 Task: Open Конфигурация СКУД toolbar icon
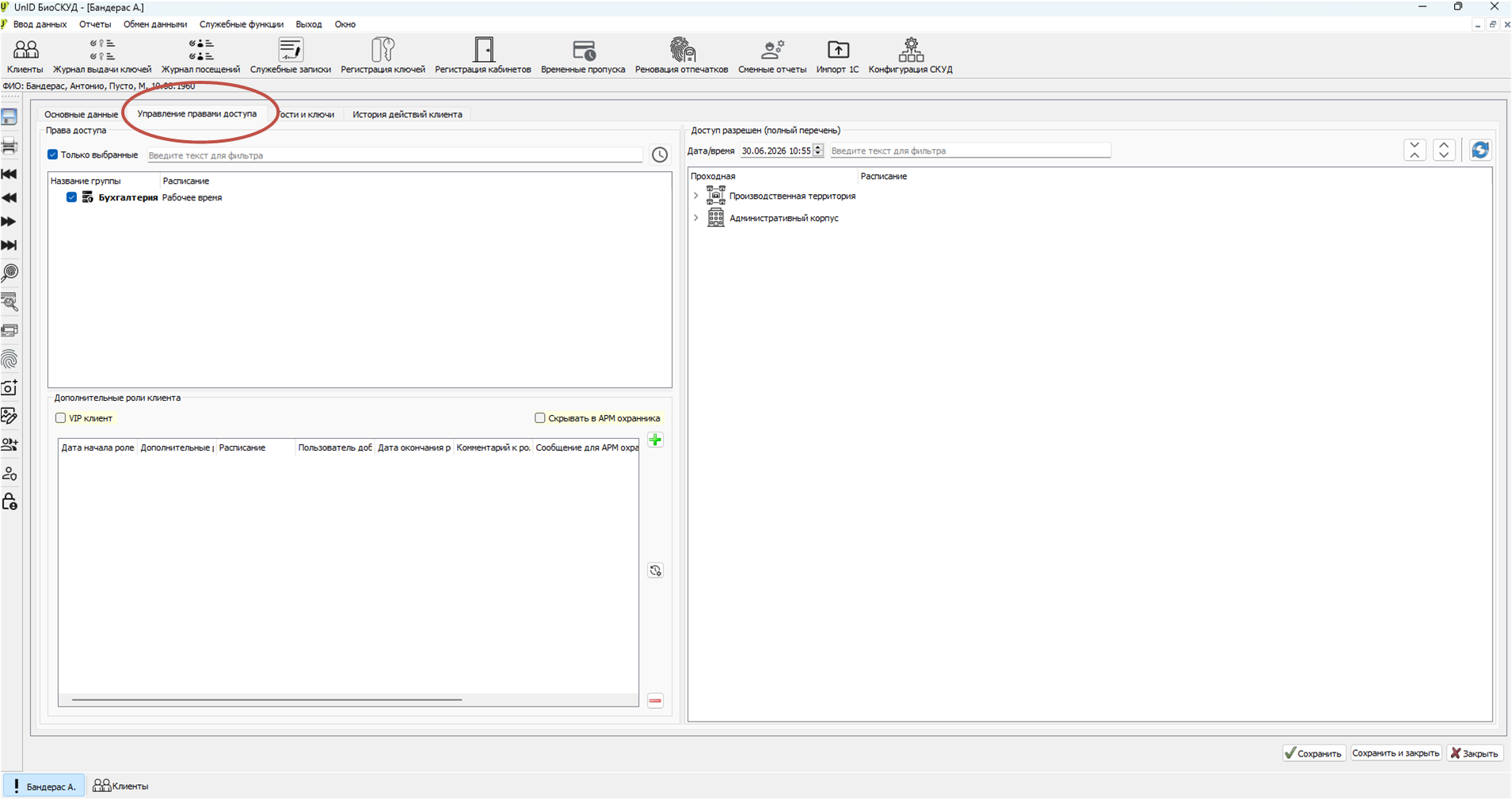pos(910,55)
